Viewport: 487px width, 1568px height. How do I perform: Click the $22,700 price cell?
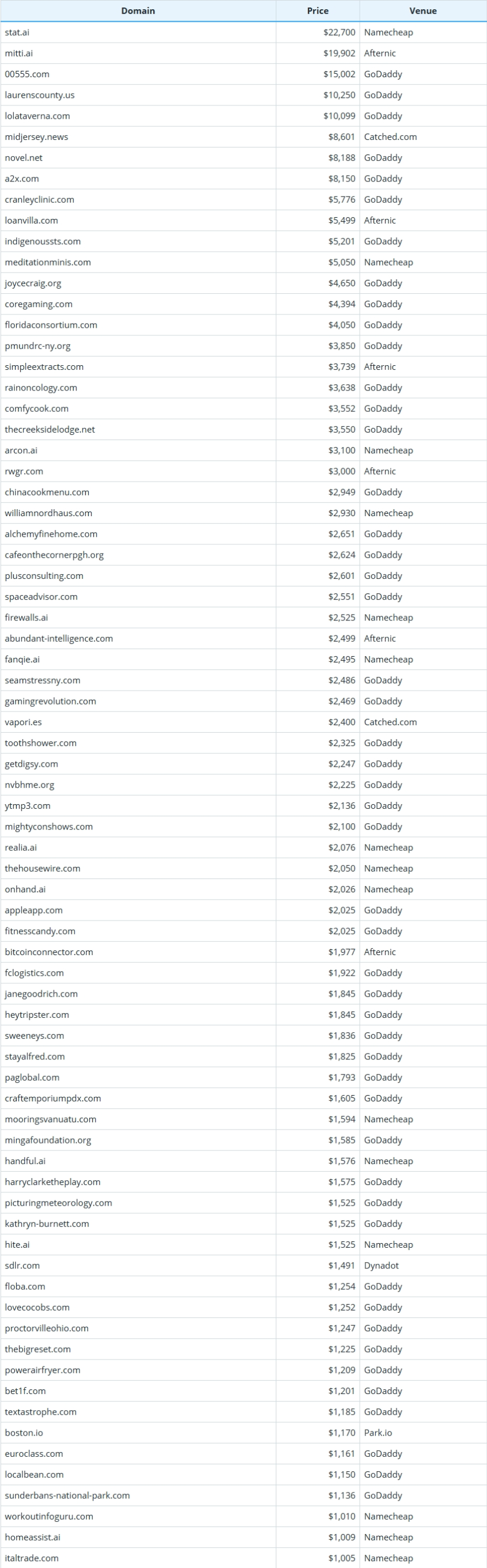pos(339,32)
